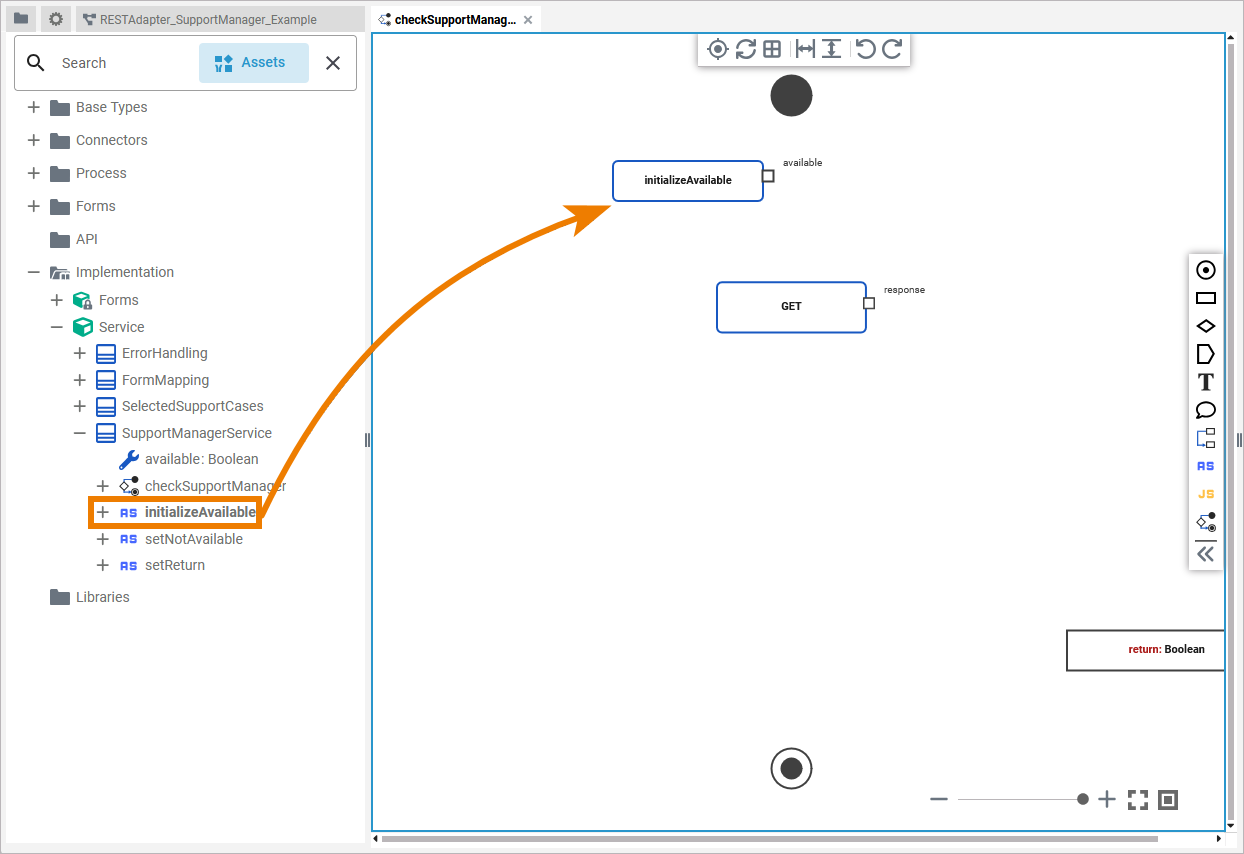The width and height of the screenshot is (1244, 854).
Task: Click the return: Boolean parameter box
Action: coord(1146,650)
